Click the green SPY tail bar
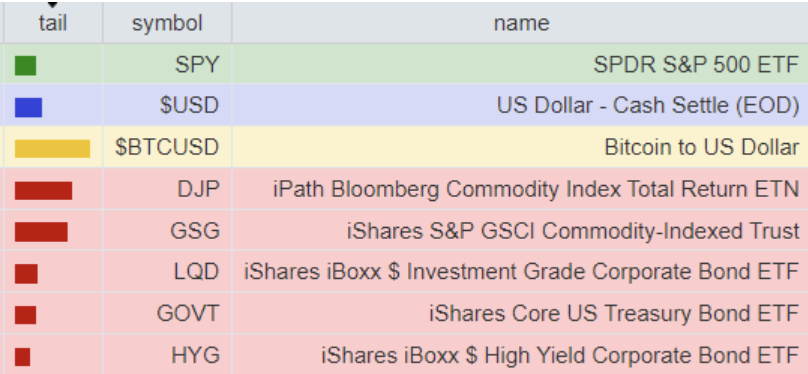Image resolution: width=808 pixels, height=374 pixels. coord(25,65)
